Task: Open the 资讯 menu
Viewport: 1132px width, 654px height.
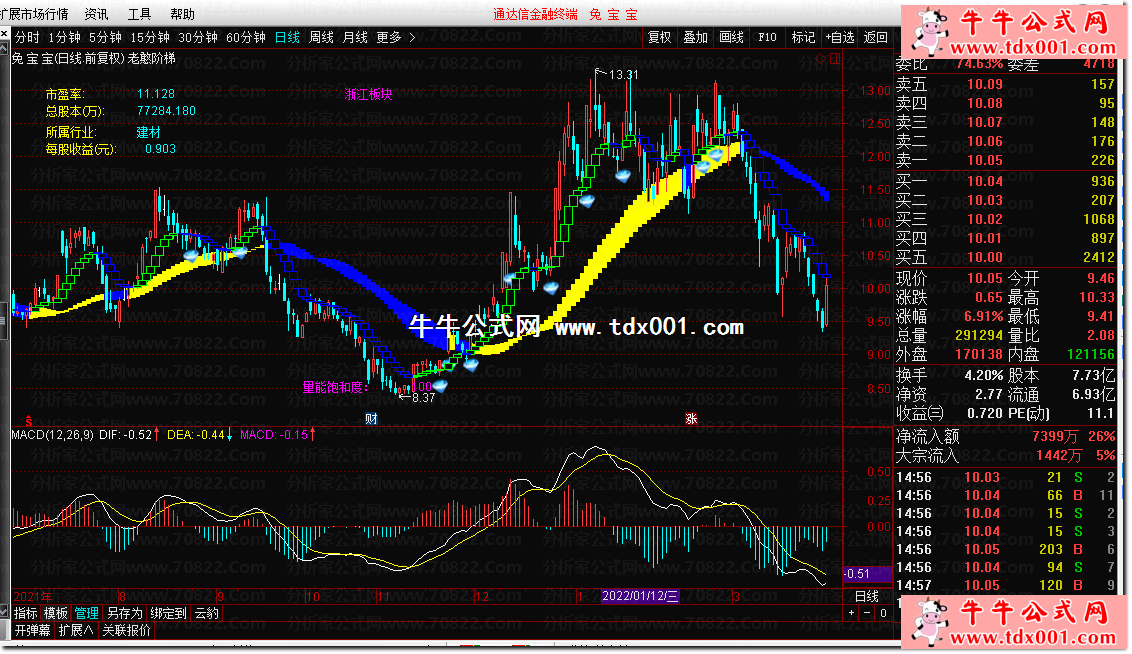Action: 96,14
